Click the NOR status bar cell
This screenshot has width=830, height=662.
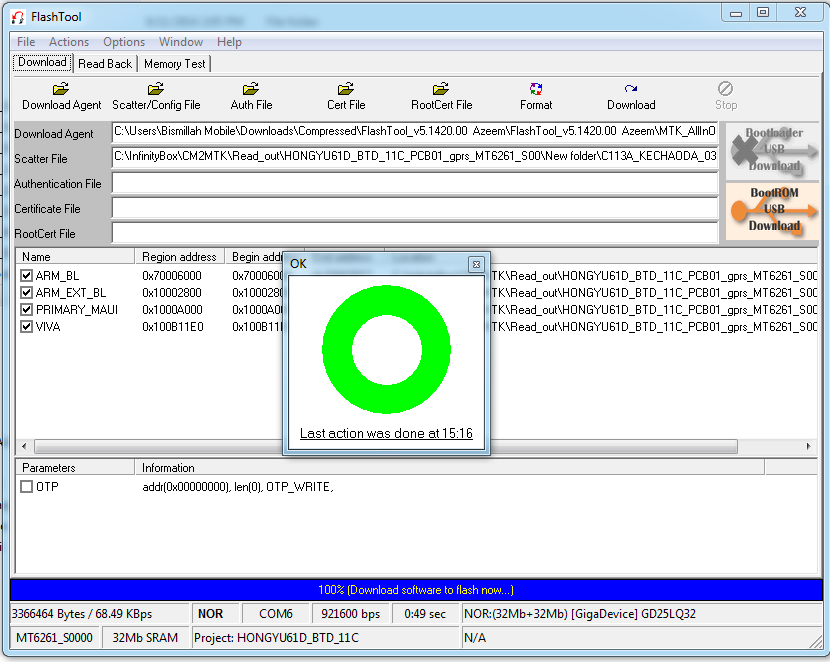point(214,614)
